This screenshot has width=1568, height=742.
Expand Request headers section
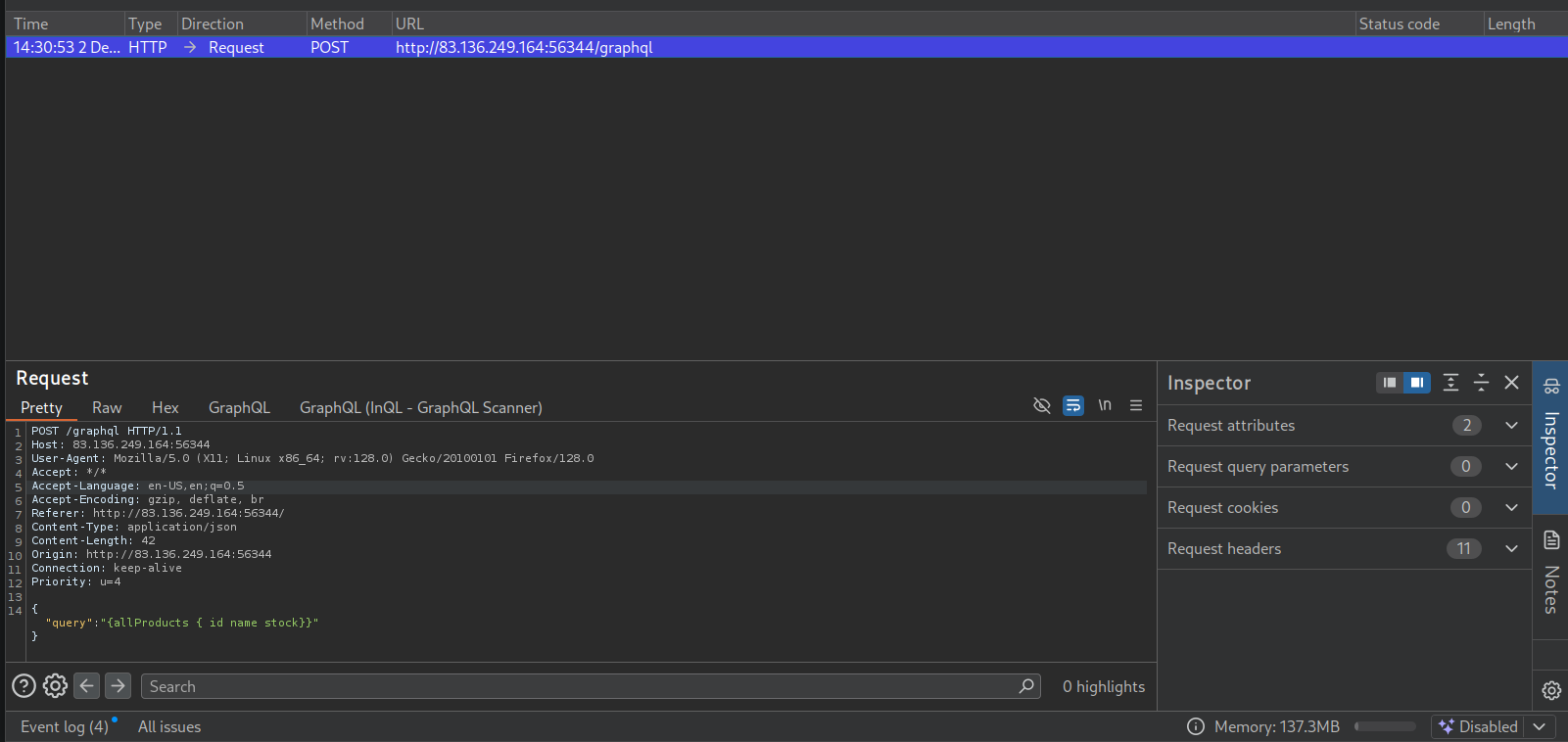[x=1511, y=548]
